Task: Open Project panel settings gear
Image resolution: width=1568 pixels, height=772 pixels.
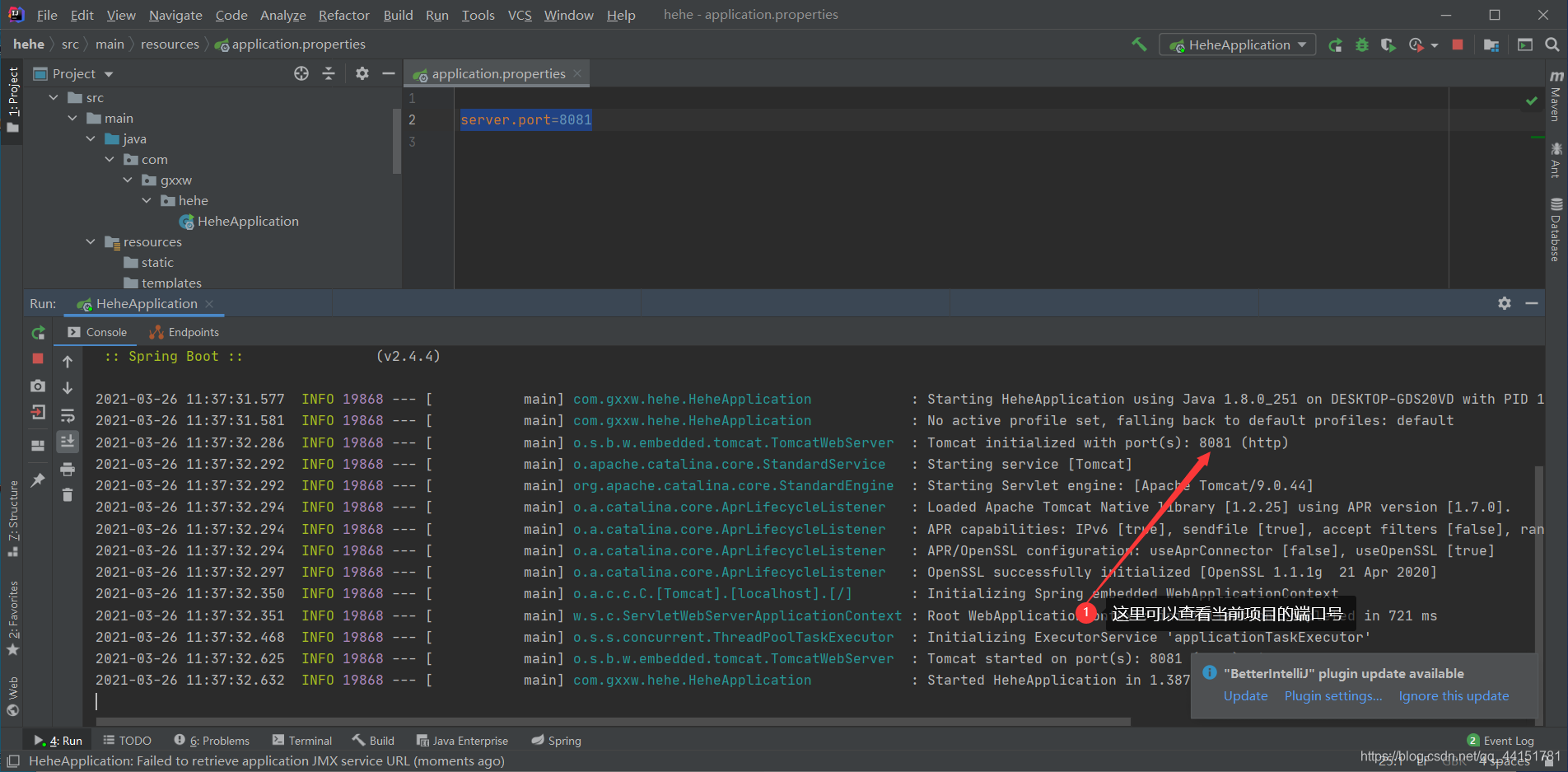Action: 362,73
